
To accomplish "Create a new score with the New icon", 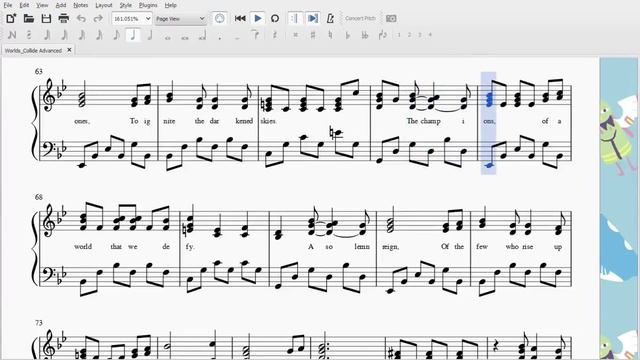I will tap(11, 18).
